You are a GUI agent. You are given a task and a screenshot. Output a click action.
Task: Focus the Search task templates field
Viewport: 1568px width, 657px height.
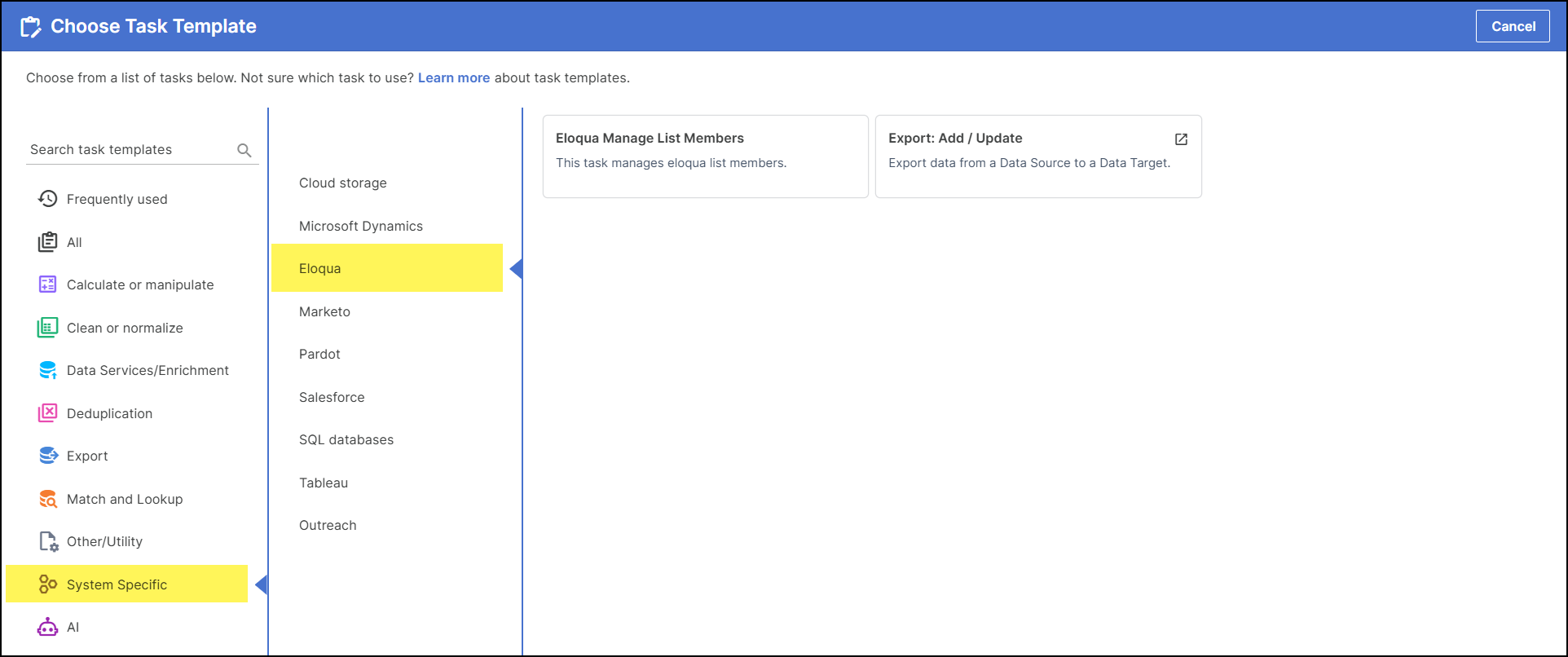point(142,150)
